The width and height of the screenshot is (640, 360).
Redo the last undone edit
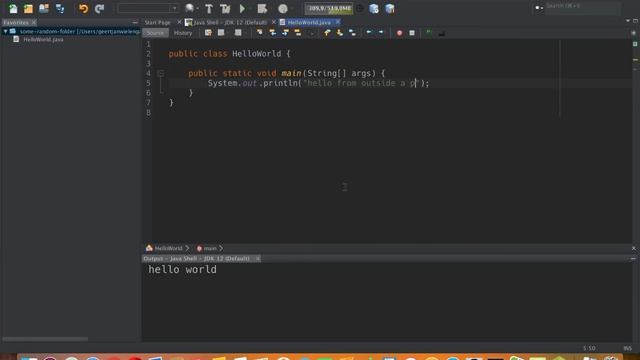99,8
